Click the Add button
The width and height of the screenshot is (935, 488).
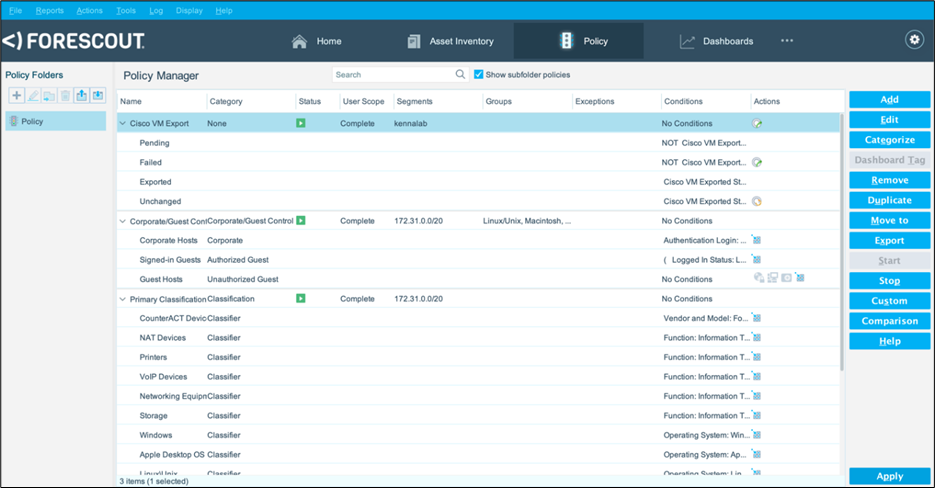889,100
